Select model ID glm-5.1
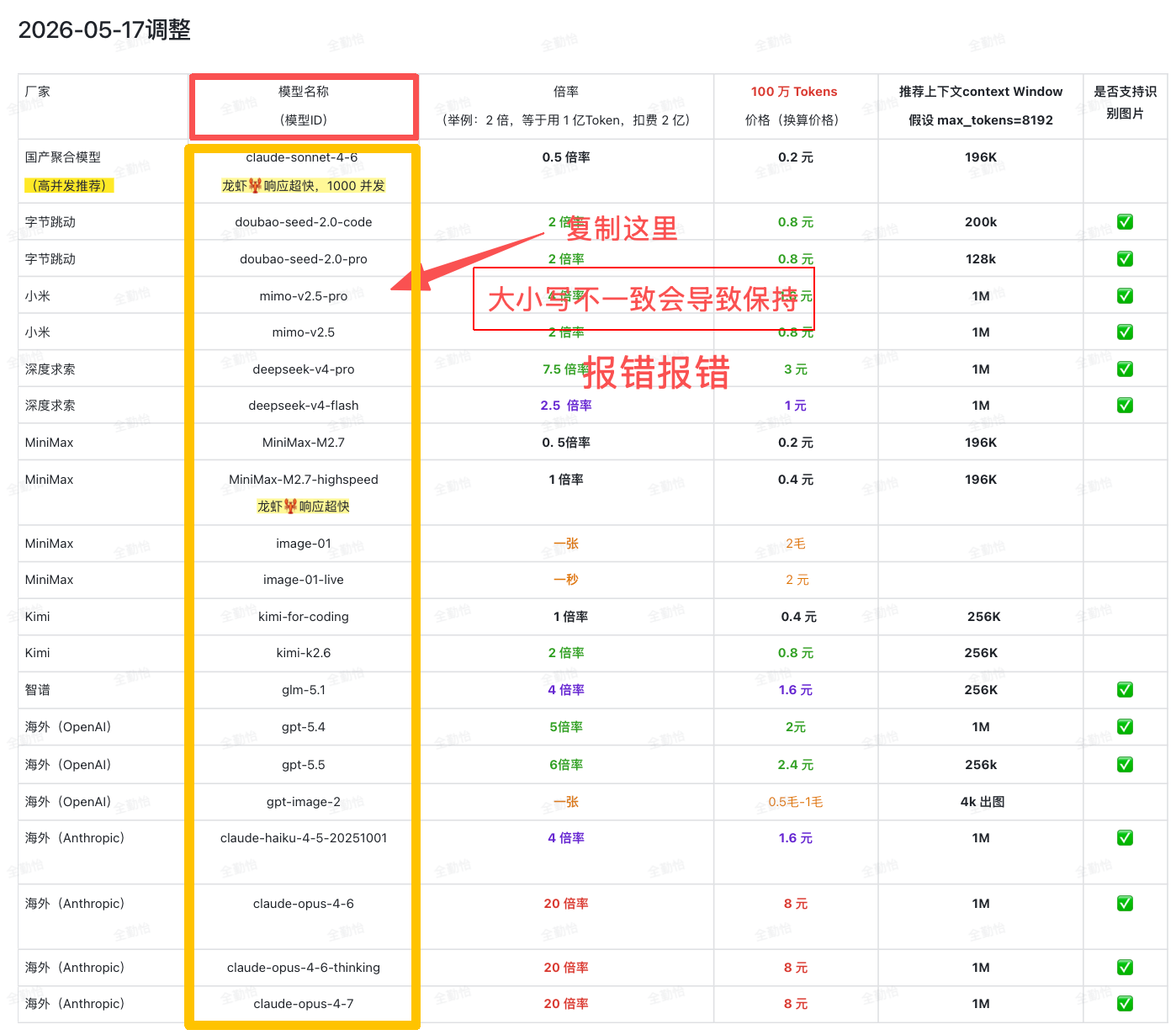 (x=304, y=690)
